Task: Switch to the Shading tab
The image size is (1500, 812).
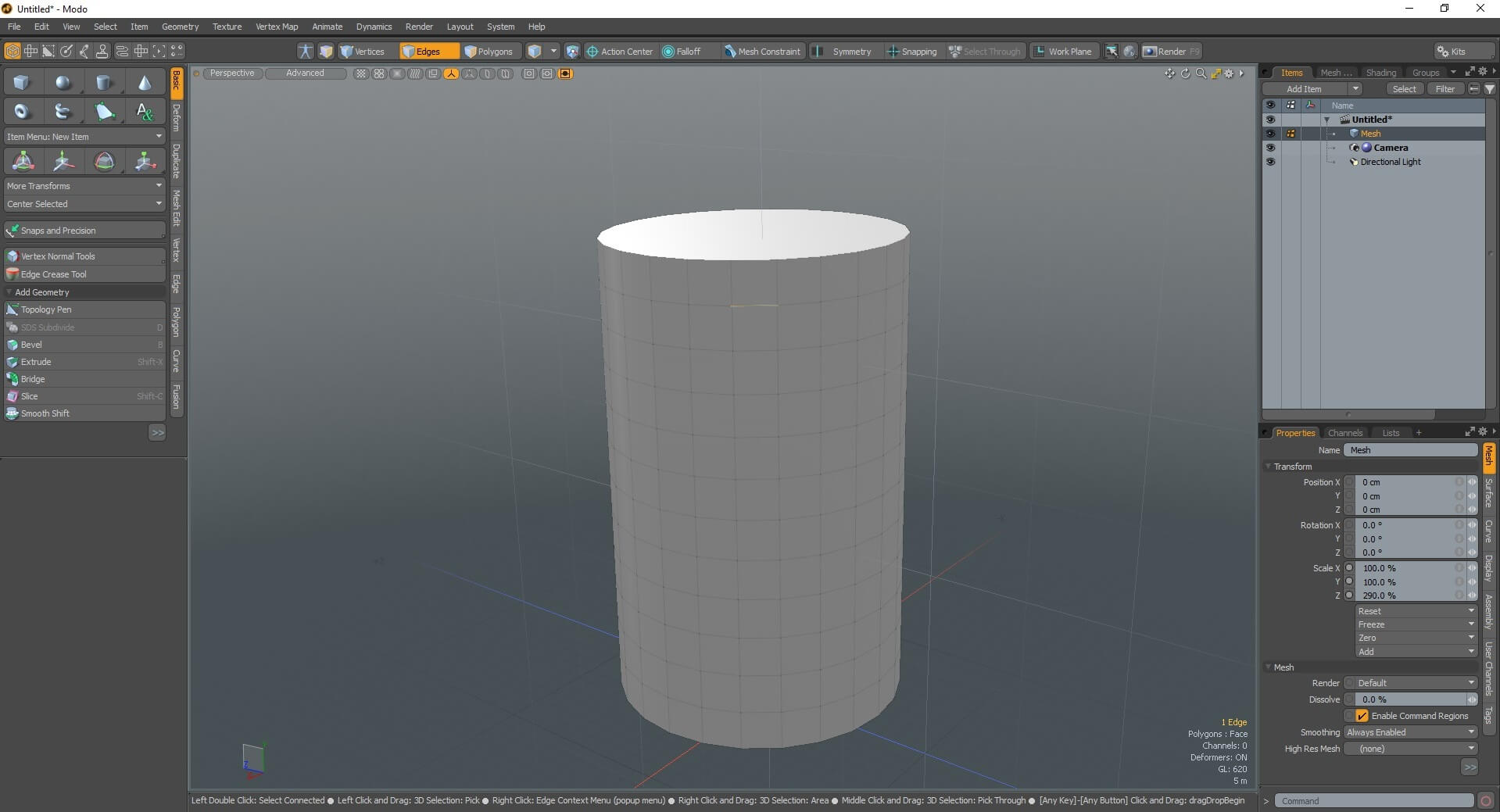Action: coord(1380,72)
